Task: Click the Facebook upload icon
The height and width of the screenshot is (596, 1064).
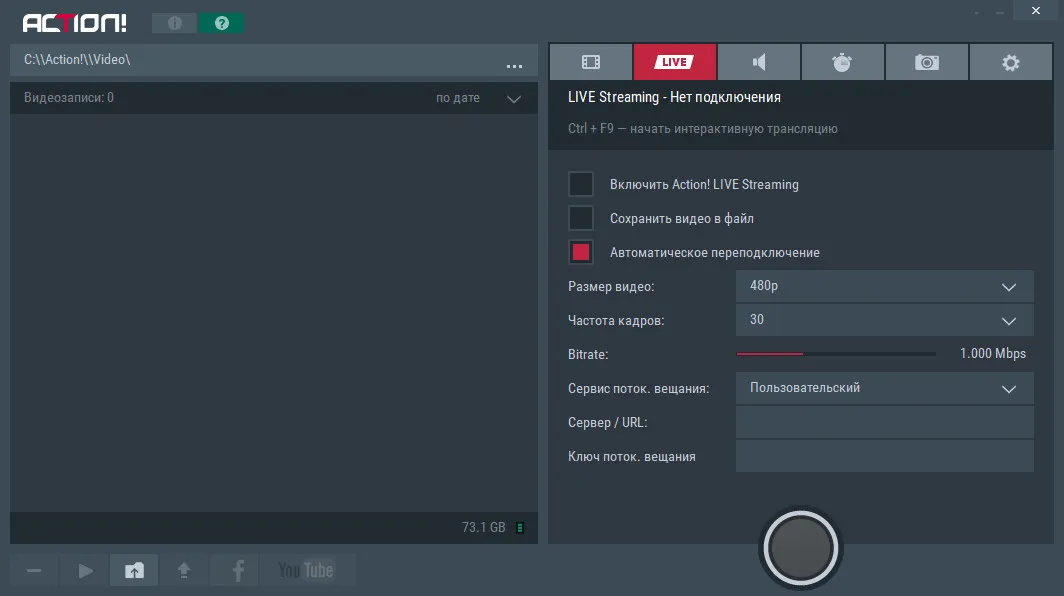Action: pyautogui.click(x=238, y=570)
